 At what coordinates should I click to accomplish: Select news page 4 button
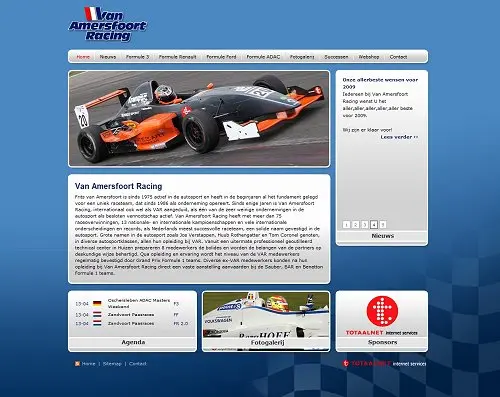(374, 225)
